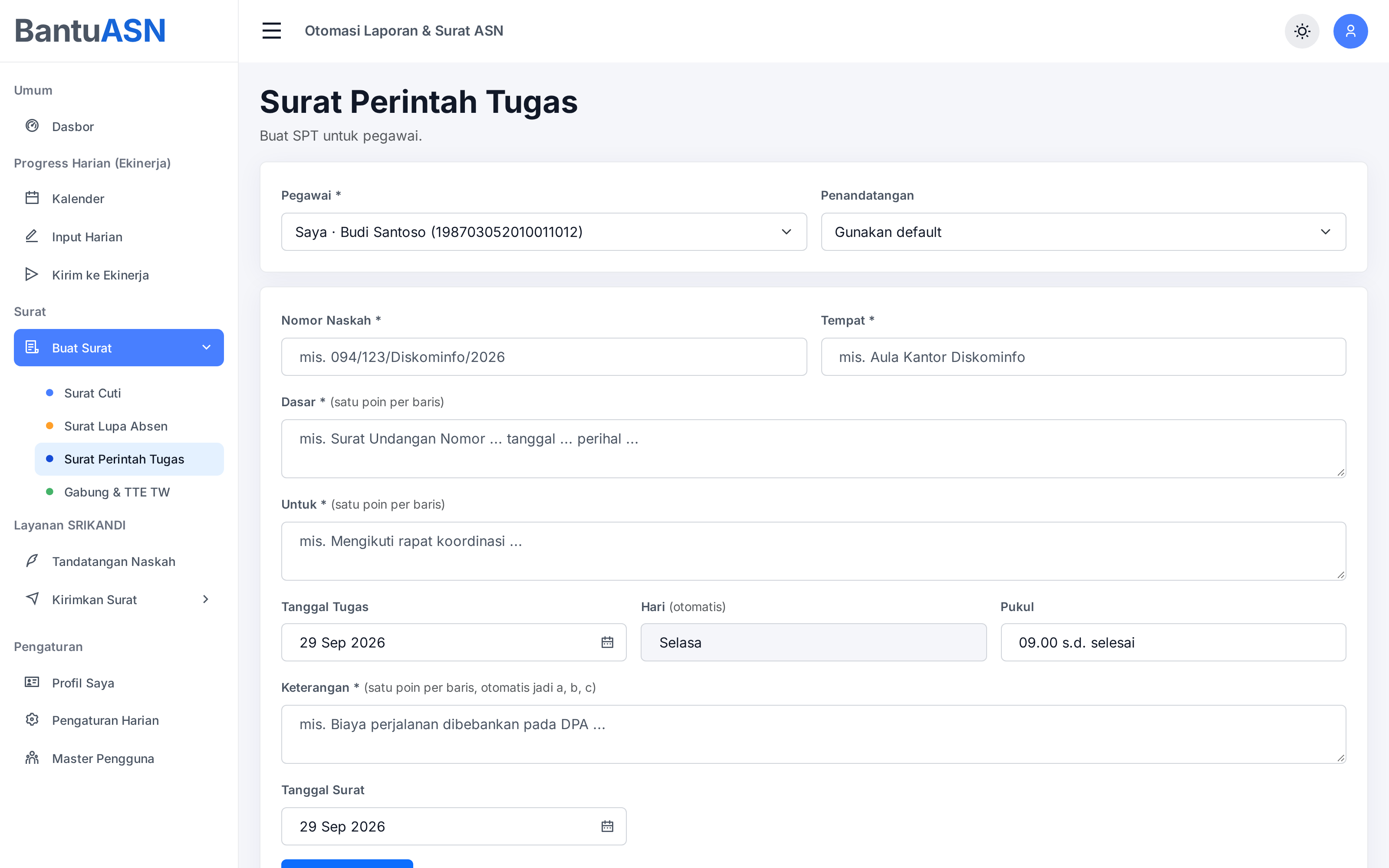Image resolution: width=1389 pixels, height=868 pixels.
Task: Click the Tanggal Tugas date field
Action: [454, 642]
